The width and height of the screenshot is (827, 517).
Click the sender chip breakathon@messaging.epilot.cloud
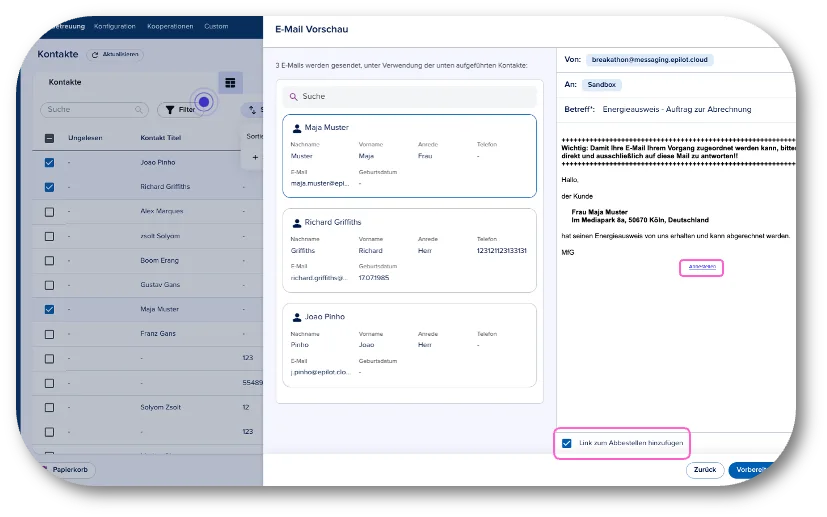(x=649, y=60)
